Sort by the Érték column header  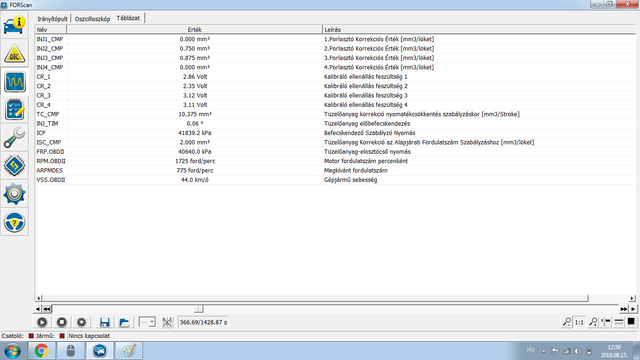[194, 29]
